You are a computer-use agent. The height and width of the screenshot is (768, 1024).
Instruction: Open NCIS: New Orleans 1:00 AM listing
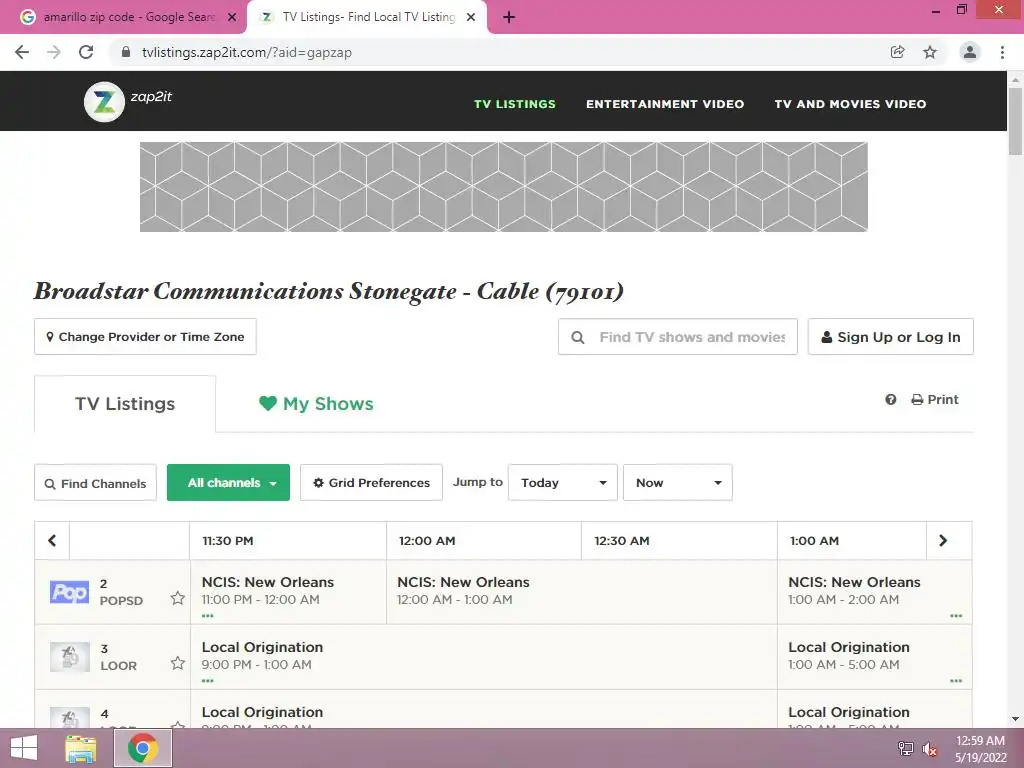(x=874, y=592)
